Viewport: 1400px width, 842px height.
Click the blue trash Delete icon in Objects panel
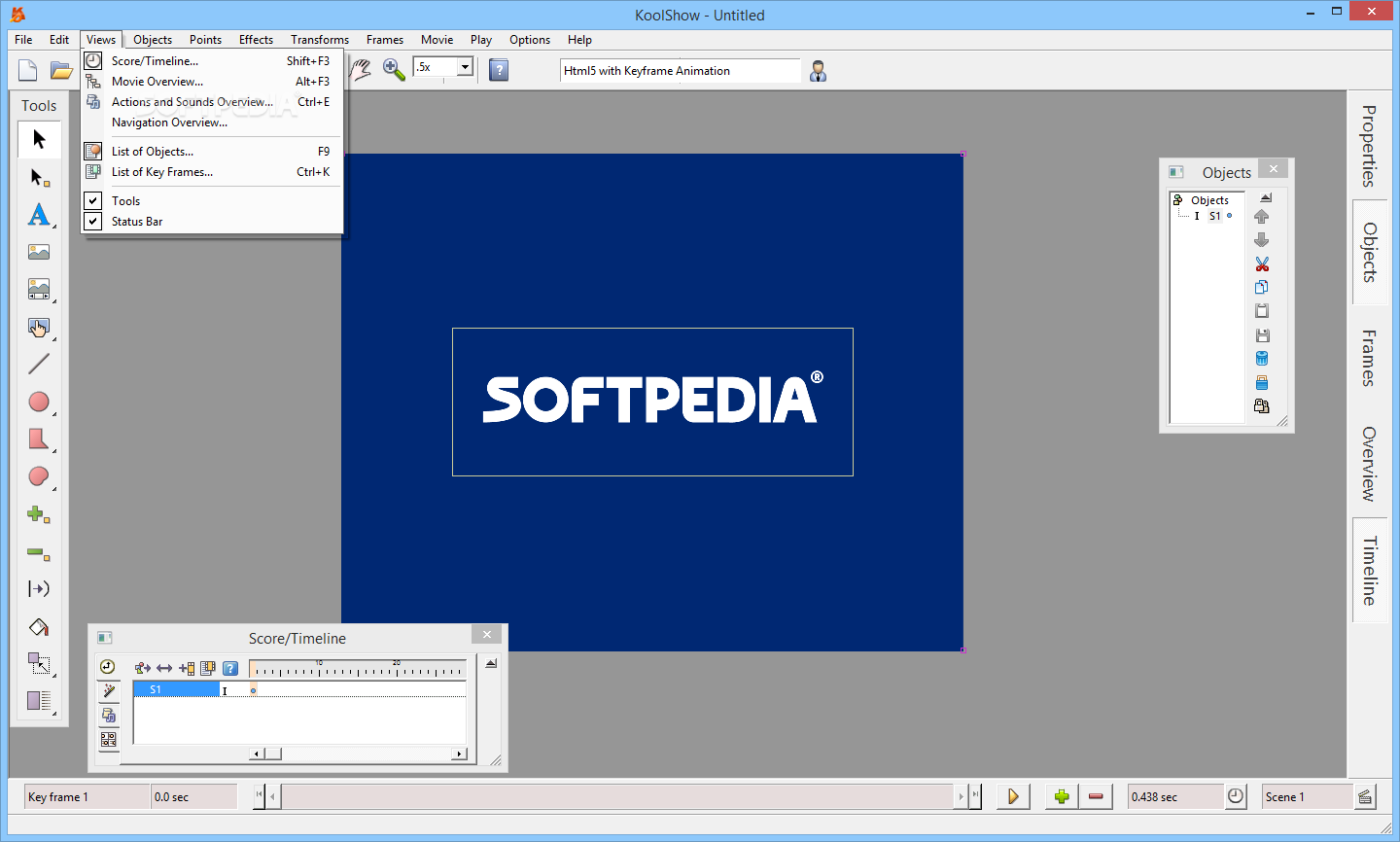click(x=1262, y=359)
